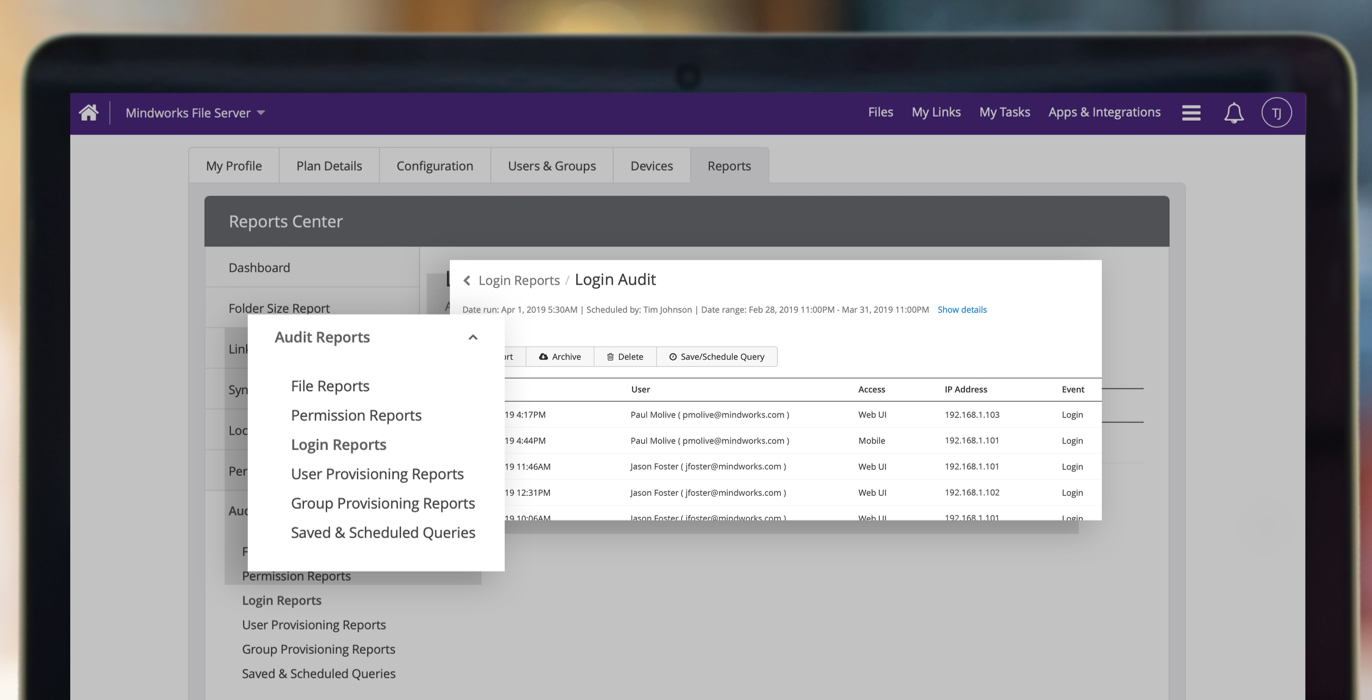The width and height of the screenshot is (1372, 700).
Task: Click Show details link
Action: tap(962, 310)
